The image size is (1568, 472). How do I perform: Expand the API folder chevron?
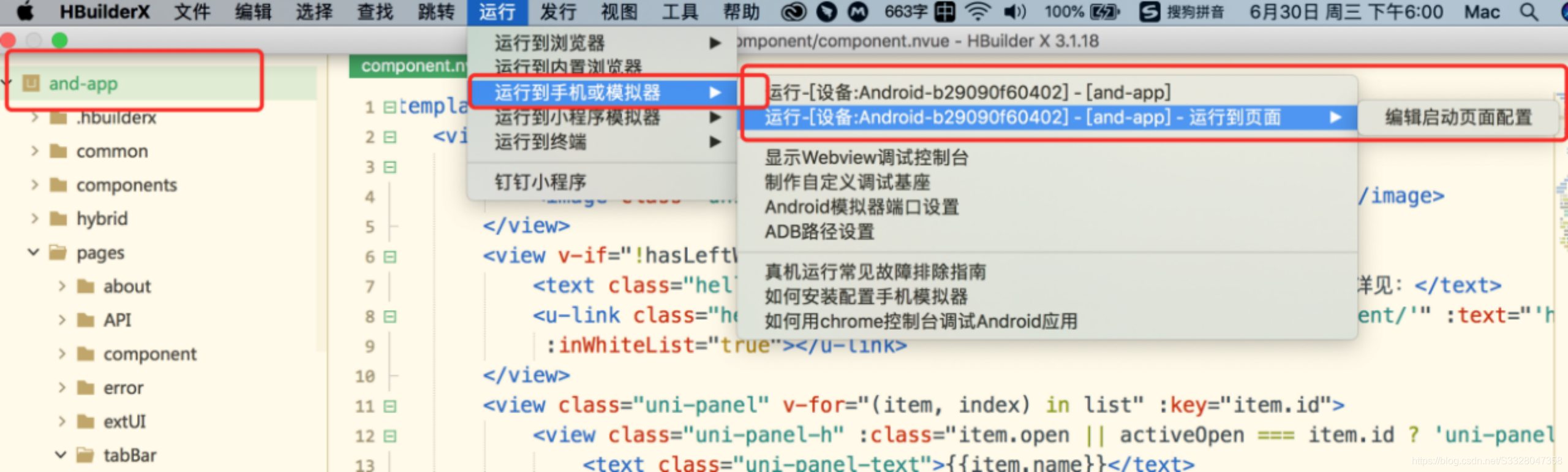61,319
